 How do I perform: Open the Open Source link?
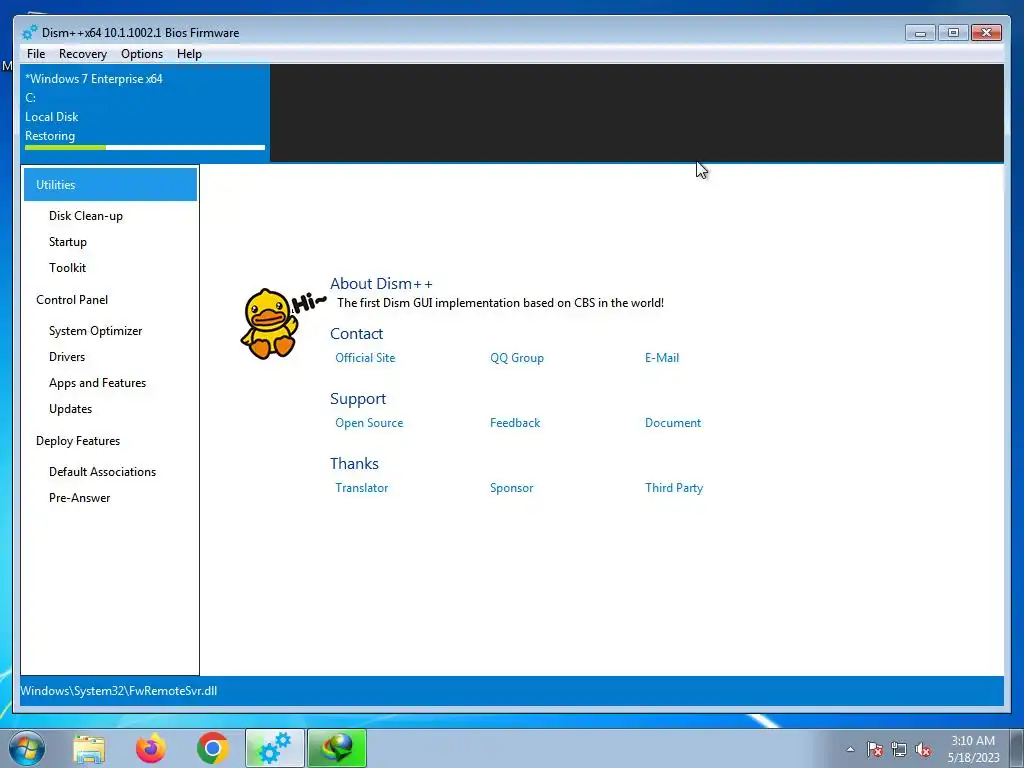pyautogui.click(x=369, y=423)
